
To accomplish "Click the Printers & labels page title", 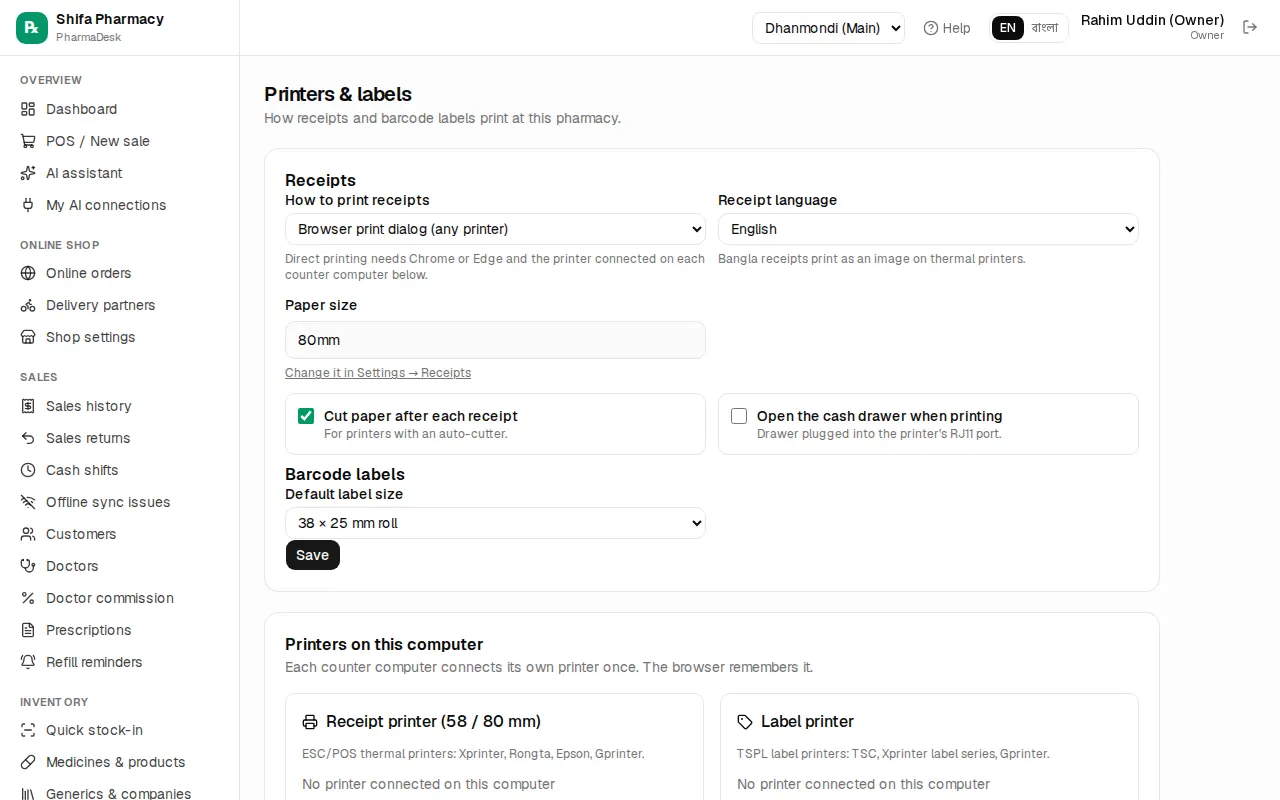I will (338, 94).
